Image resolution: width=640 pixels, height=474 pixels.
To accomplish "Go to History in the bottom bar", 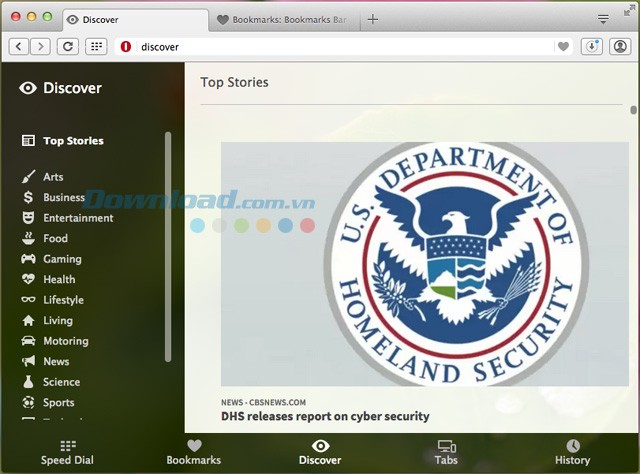I will [572, 452].
